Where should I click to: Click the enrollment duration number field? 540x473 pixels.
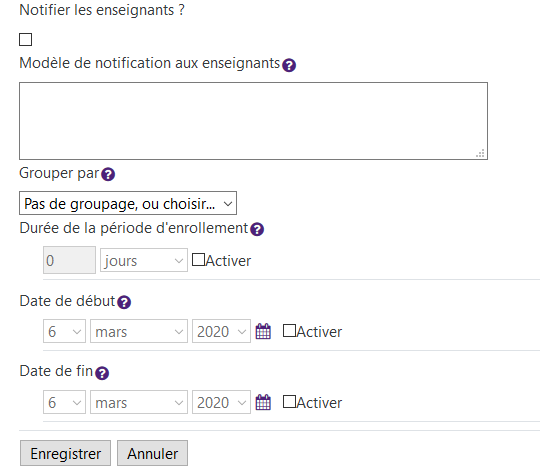click(x=69, y=260)
